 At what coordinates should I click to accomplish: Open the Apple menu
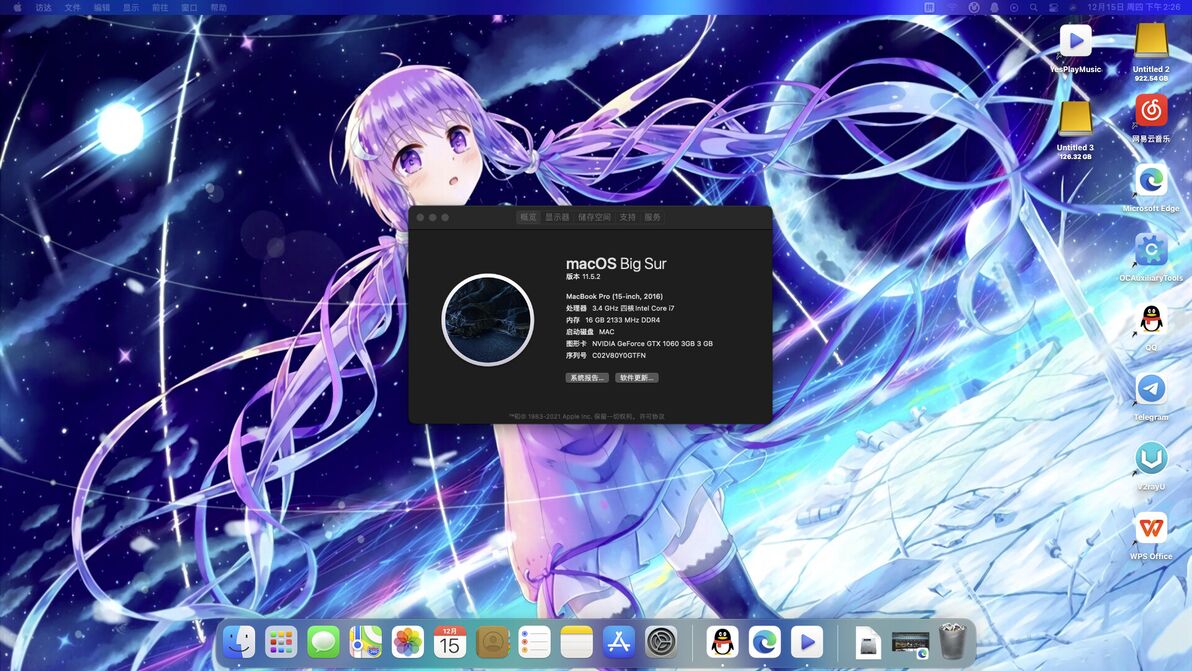pos(17,7)
